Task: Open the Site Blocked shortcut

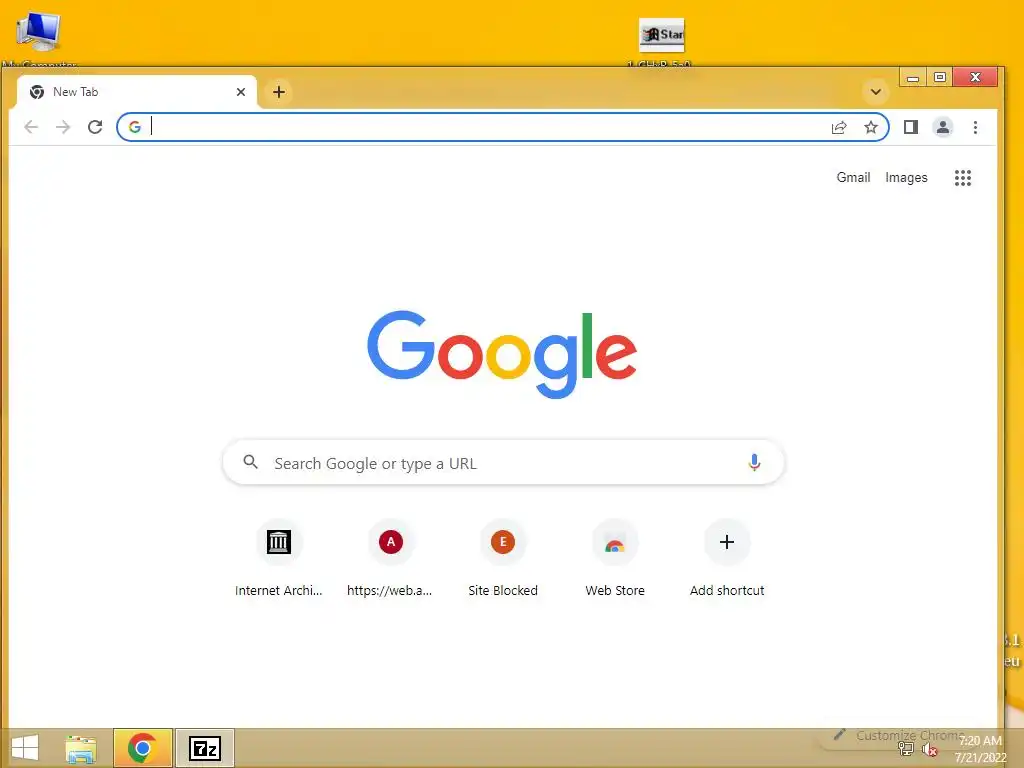Action: 503,558
